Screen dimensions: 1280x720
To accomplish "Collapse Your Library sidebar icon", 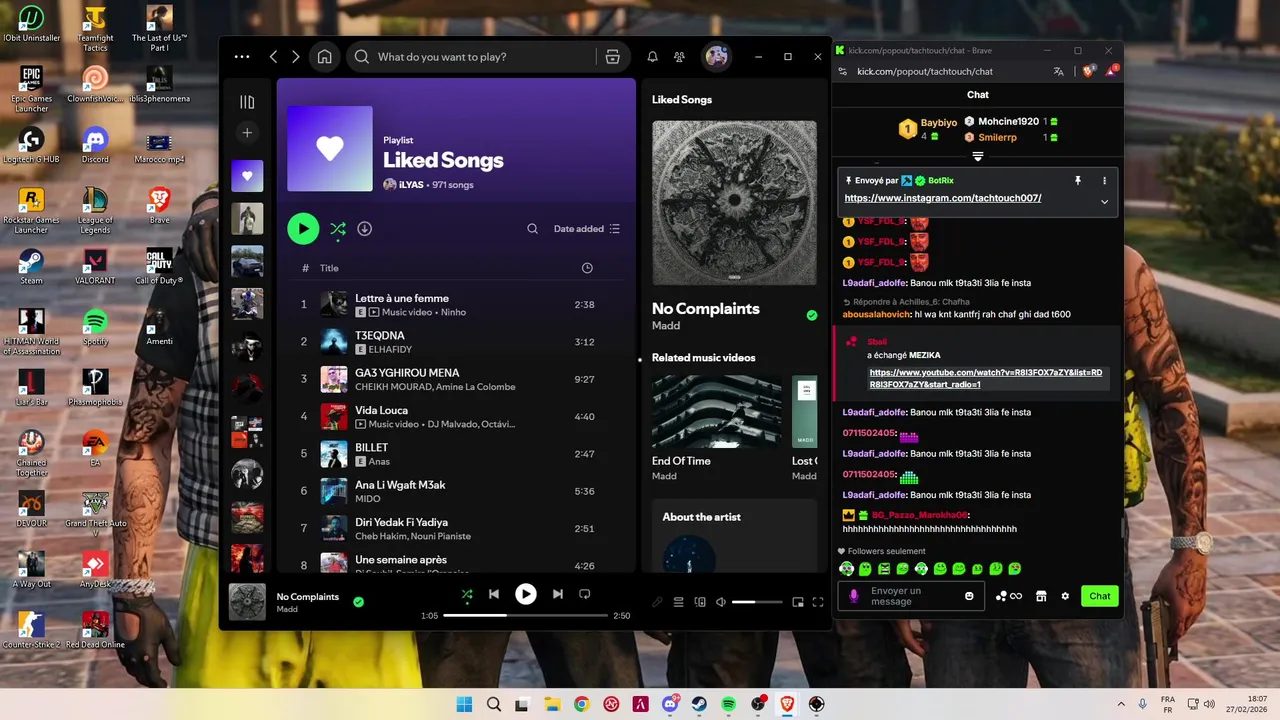I will 247,102.
